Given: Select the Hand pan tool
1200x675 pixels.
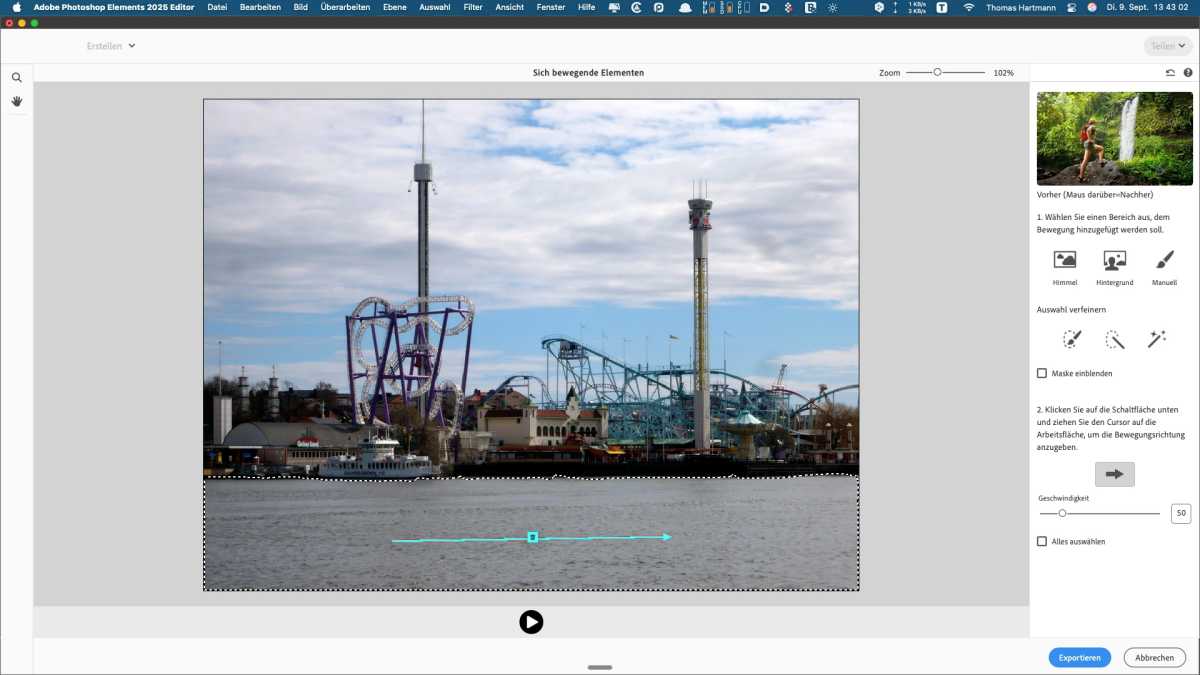Looking at the screenshot, I should tap(16, 101).
